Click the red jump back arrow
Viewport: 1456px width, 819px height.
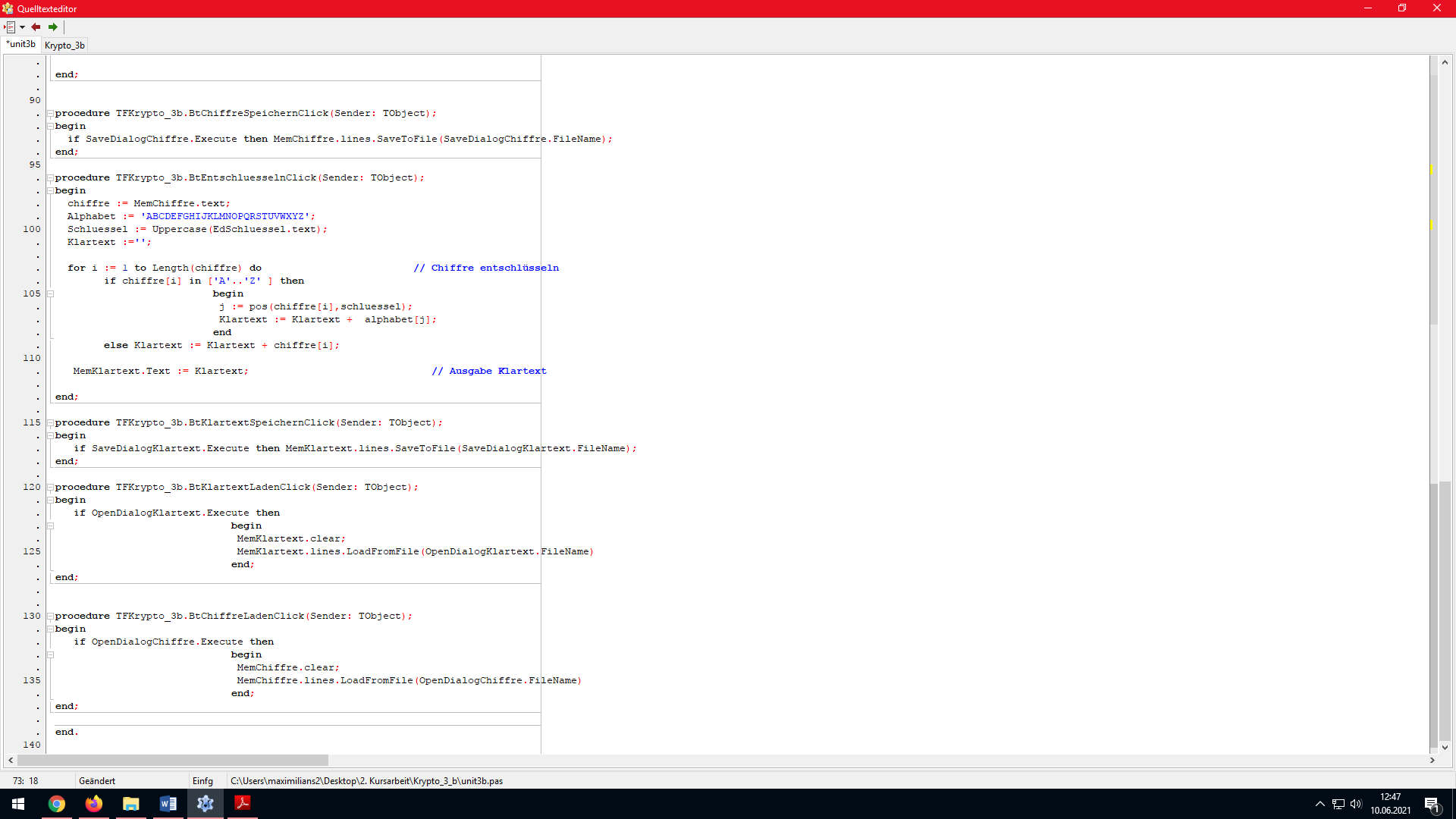pos(36,27)
